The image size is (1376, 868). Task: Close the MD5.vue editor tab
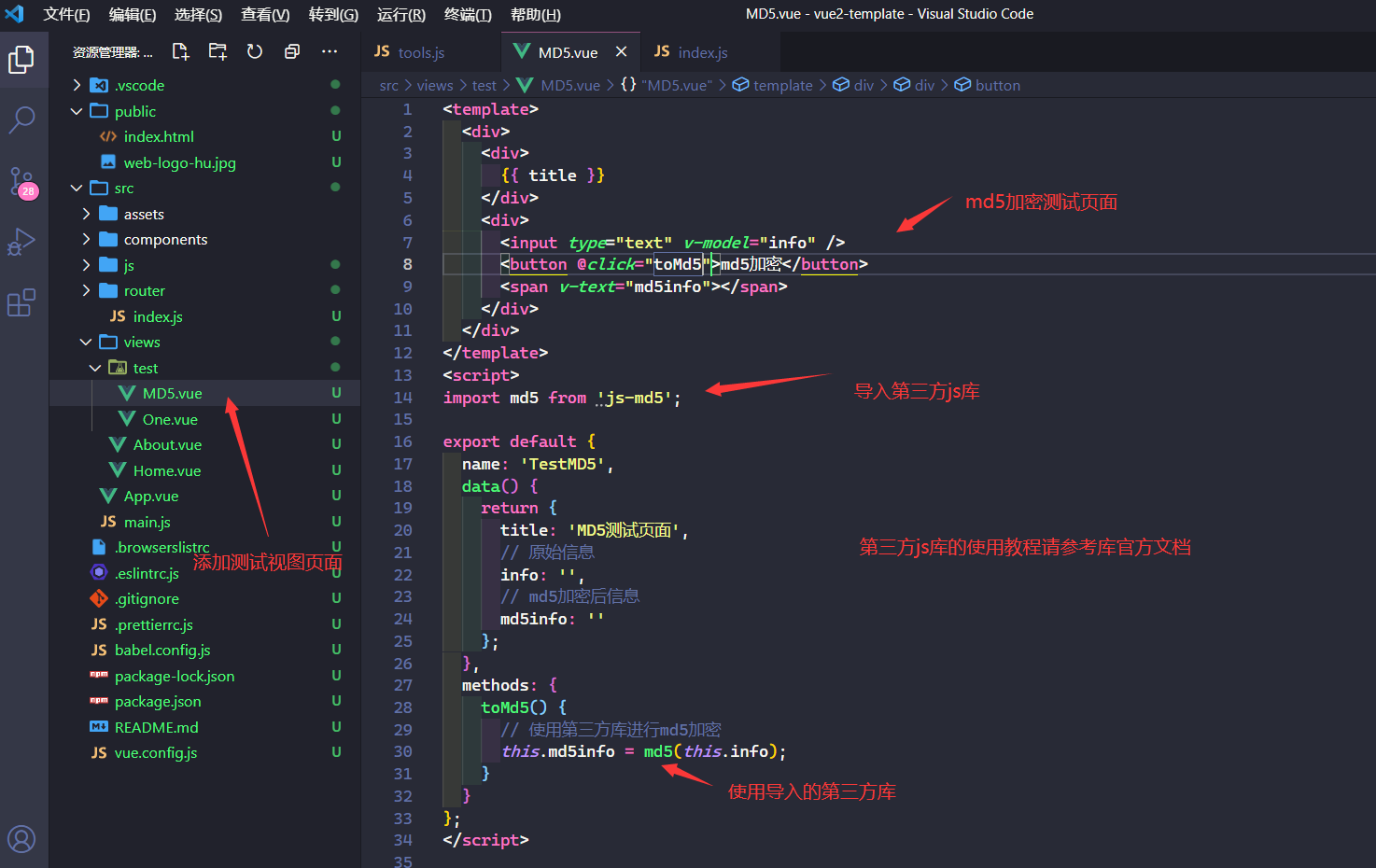[x=621, y=52]
